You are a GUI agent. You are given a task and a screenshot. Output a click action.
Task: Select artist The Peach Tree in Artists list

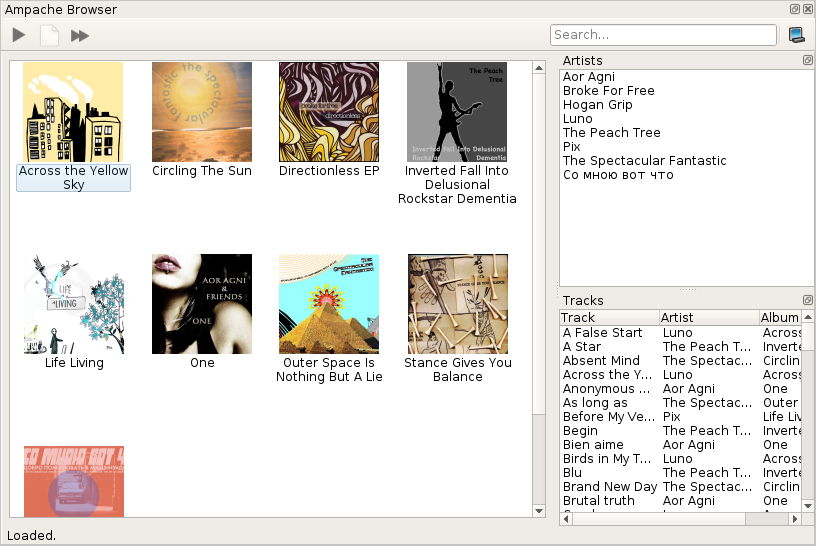click(611, 133)
